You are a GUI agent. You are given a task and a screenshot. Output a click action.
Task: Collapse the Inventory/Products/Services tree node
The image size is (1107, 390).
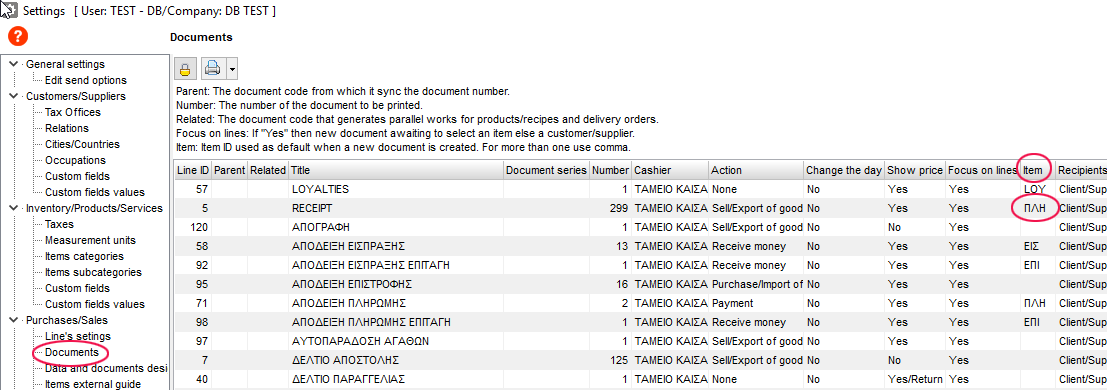[13, 208]
